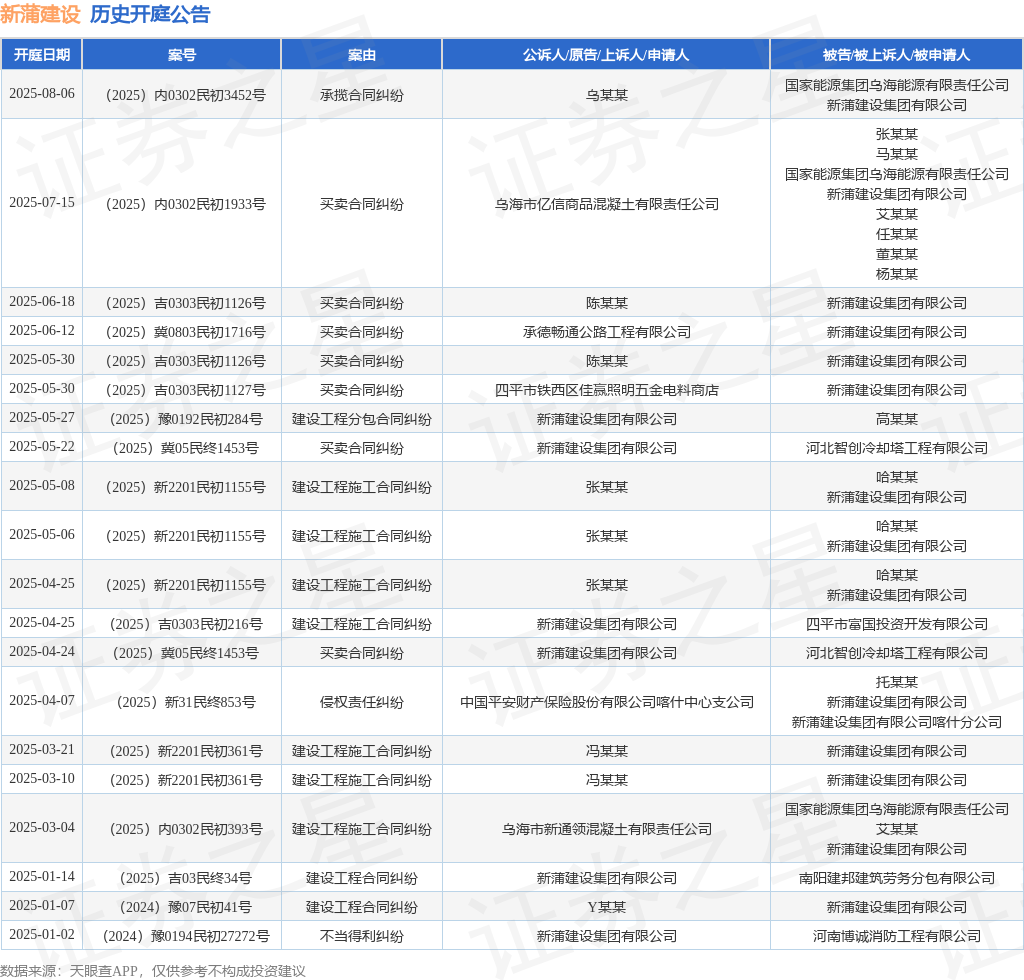Click defendant 四平市富国投资开发有限公司
The image size is (1024, 980).
[897, 624]
